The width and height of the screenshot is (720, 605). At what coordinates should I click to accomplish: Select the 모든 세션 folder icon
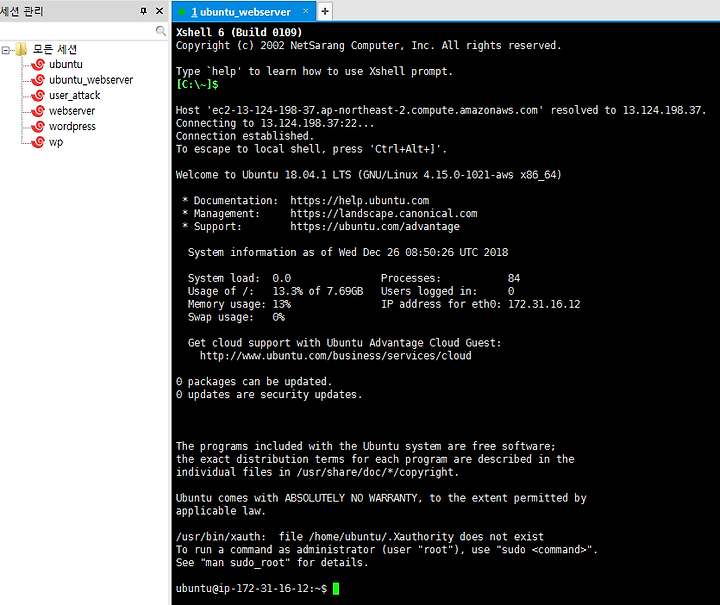click(x=21, y=49)
